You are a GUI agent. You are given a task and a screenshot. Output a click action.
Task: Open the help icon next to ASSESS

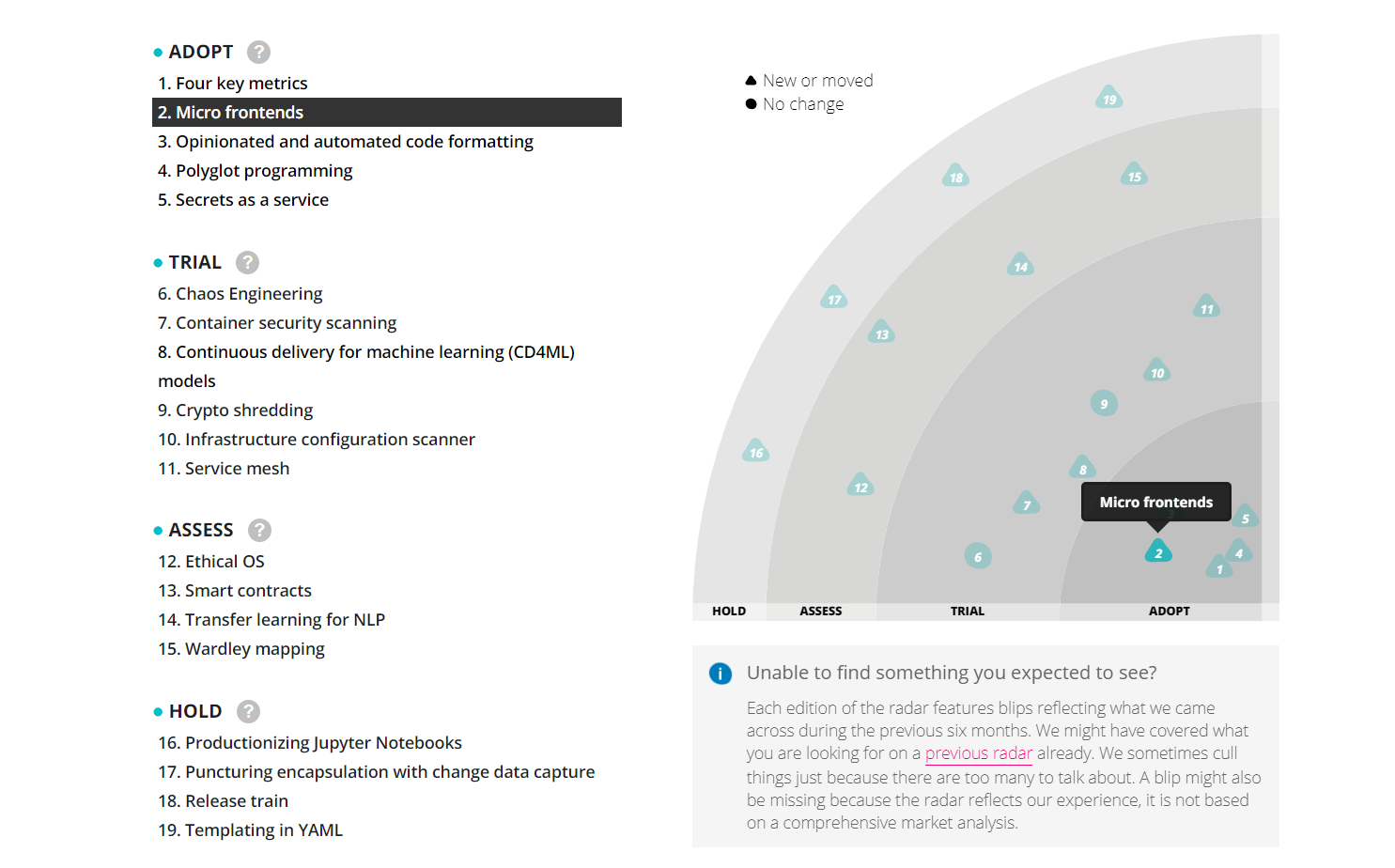(259, 531)
